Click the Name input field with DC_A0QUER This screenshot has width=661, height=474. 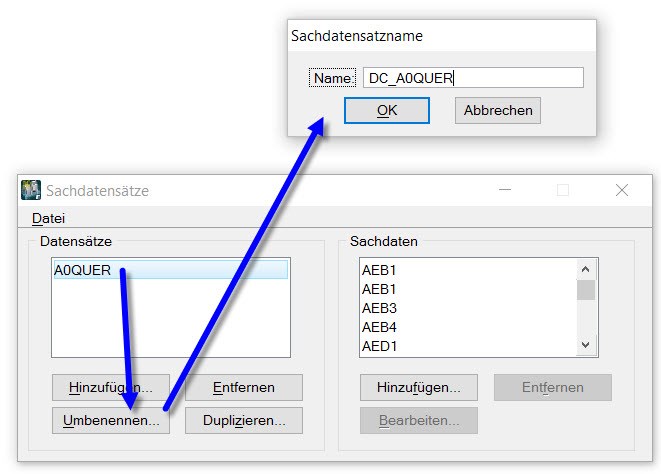click(x=473, y=78)
